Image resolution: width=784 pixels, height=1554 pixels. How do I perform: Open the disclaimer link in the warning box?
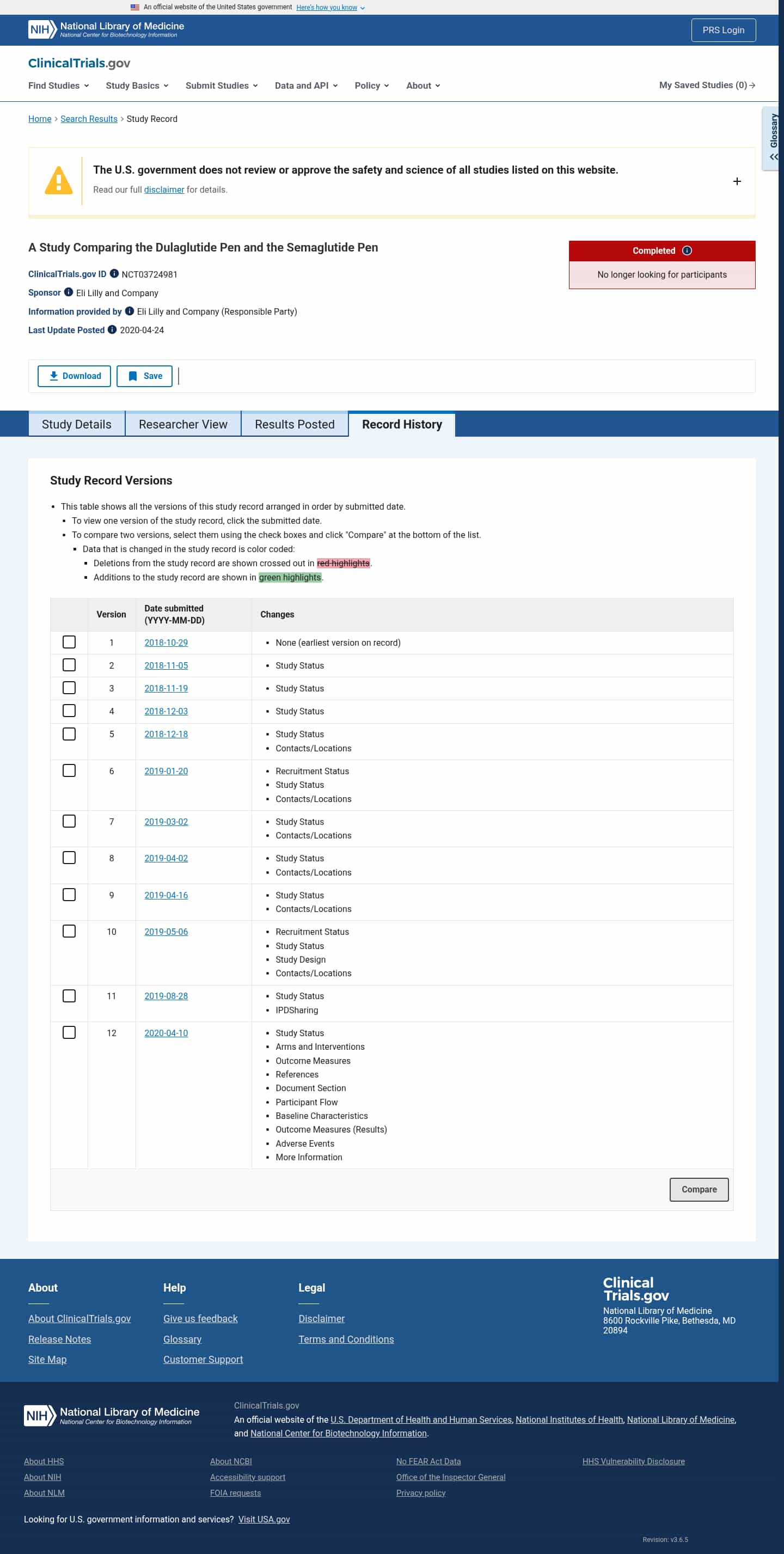[x=164, y=189]
